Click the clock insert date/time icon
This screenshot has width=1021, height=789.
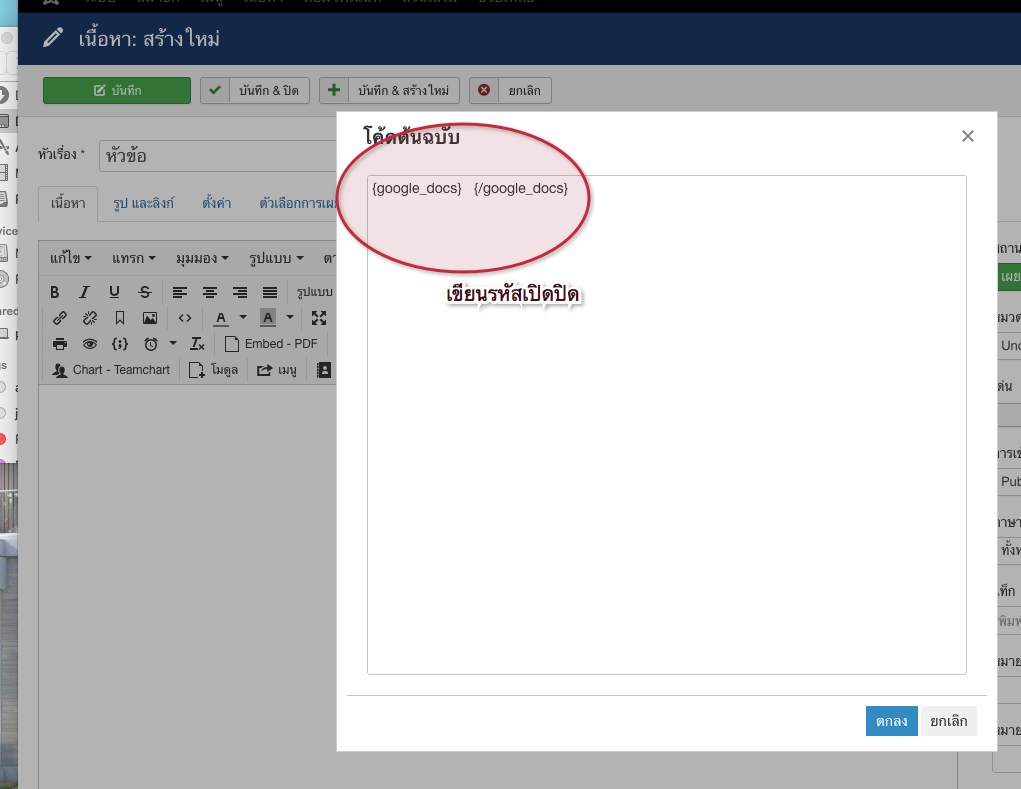coord(151,344)
